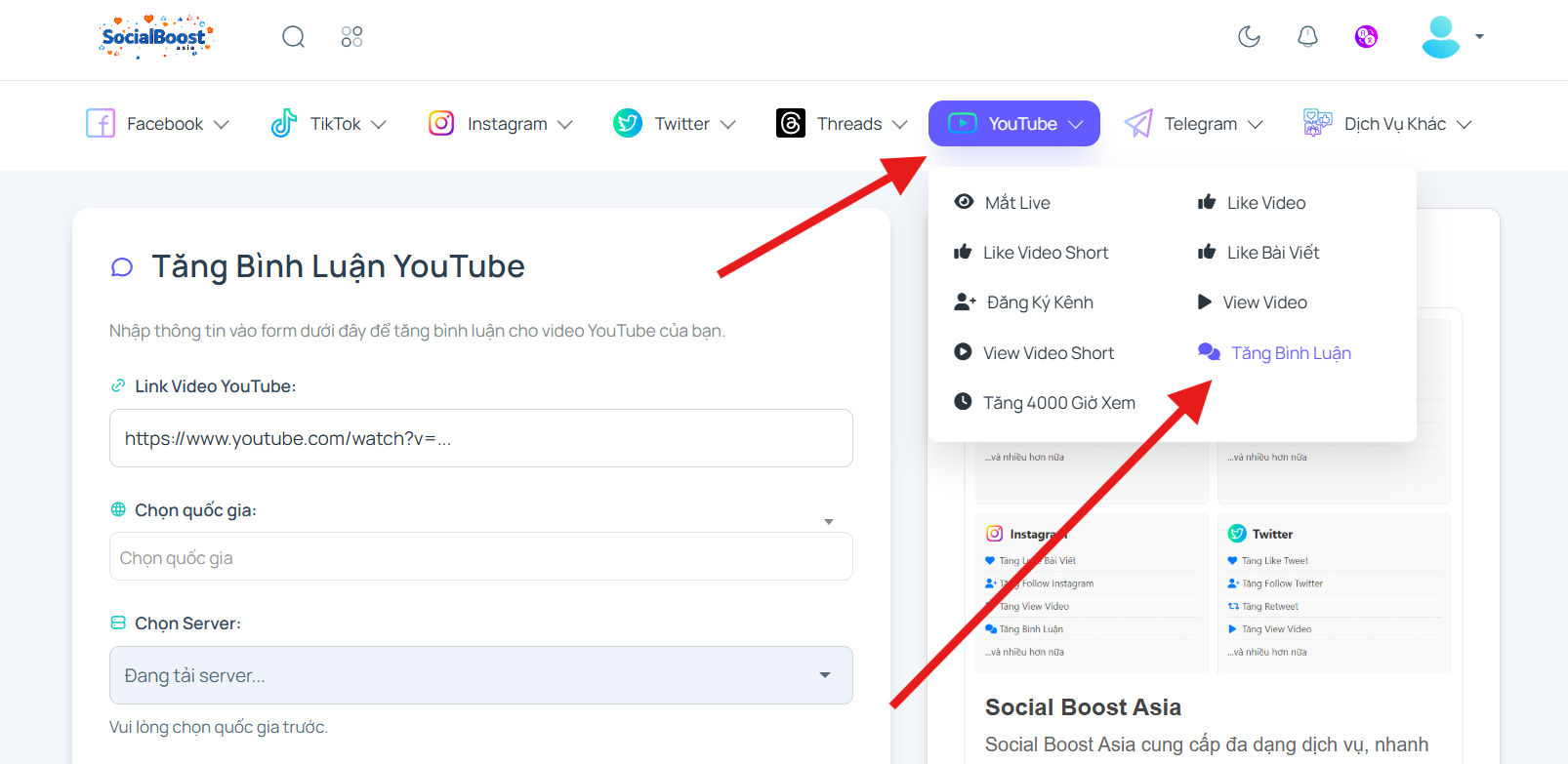This screenshot has width=1568, height=764.
Task: Click the Twitter label in navigation
Action: click(681, 124)
